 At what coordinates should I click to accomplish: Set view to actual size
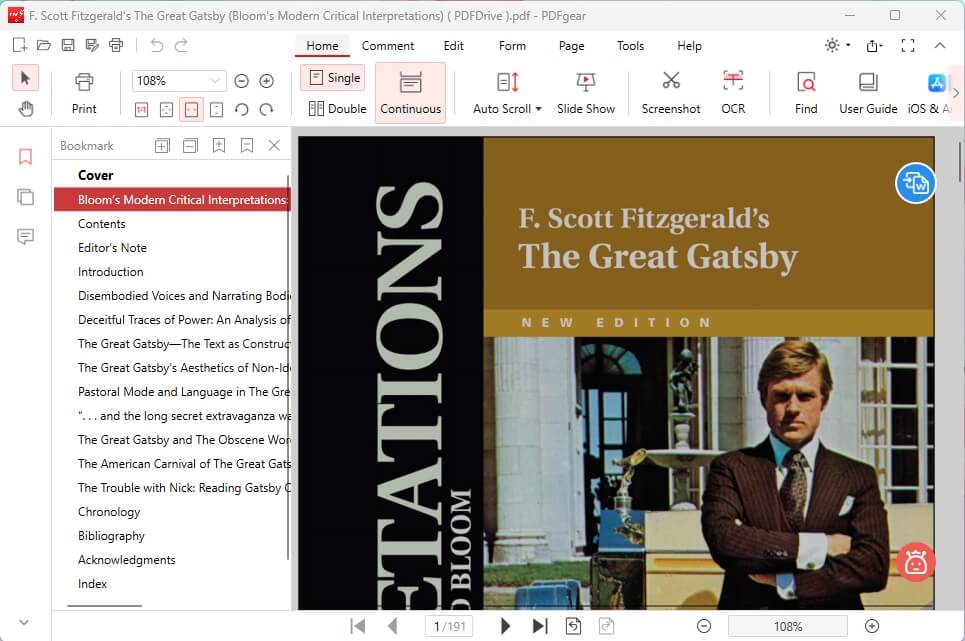click(142, 109)
